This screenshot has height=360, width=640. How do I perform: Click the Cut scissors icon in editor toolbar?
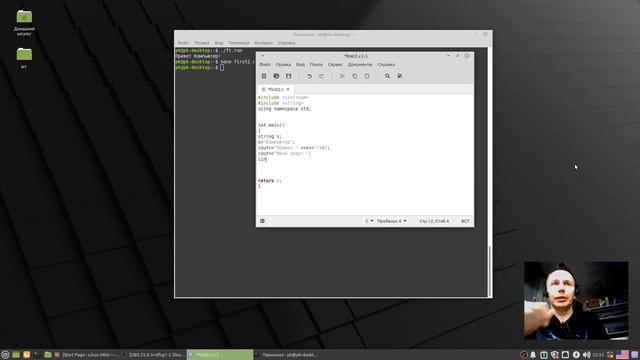tap(342, 76)
